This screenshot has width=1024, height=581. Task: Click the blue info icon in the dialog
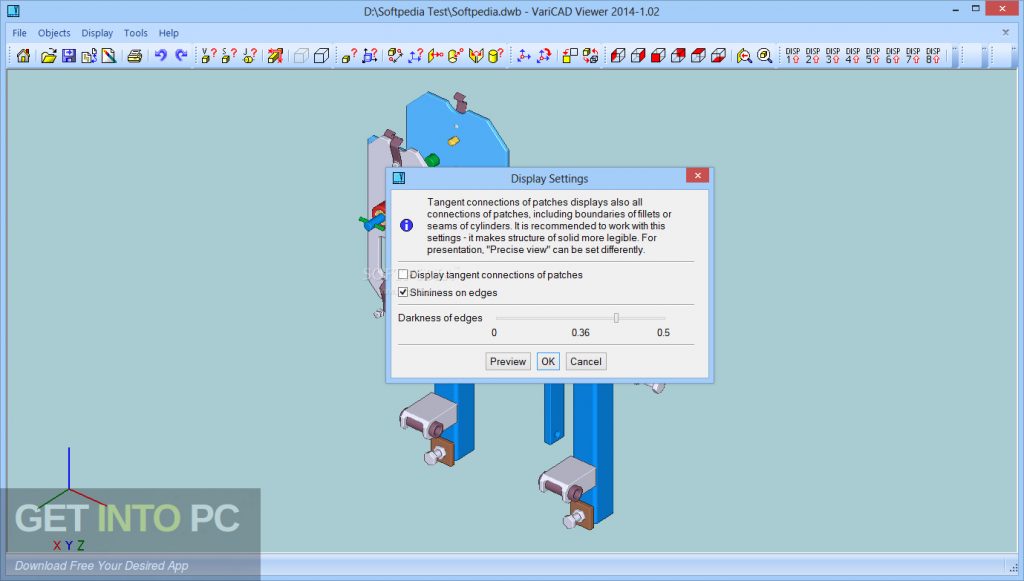click(406, 225)
